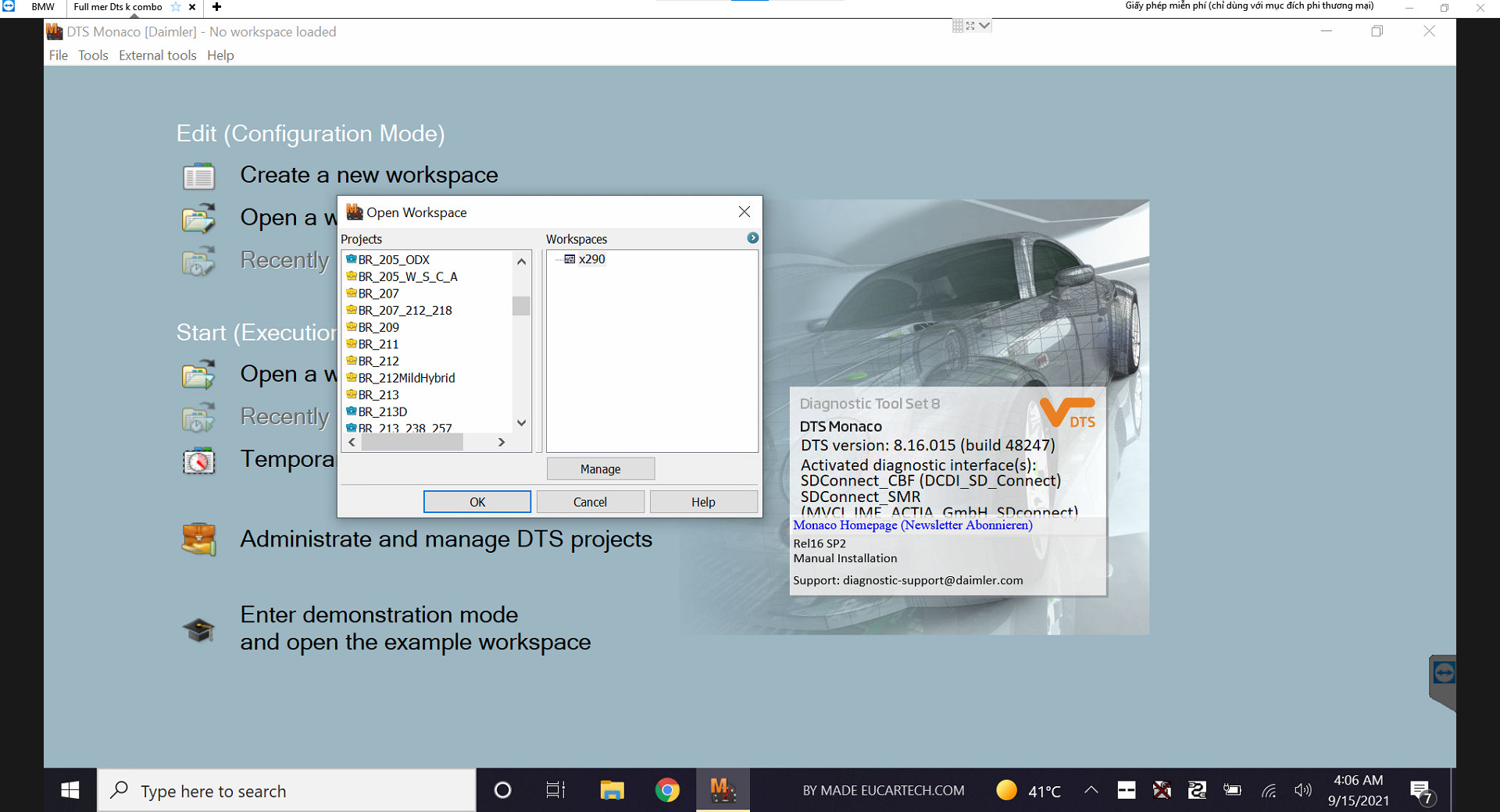
Task: Click the Projects horizontal scrollbar thumb
Action: (412, 442)
